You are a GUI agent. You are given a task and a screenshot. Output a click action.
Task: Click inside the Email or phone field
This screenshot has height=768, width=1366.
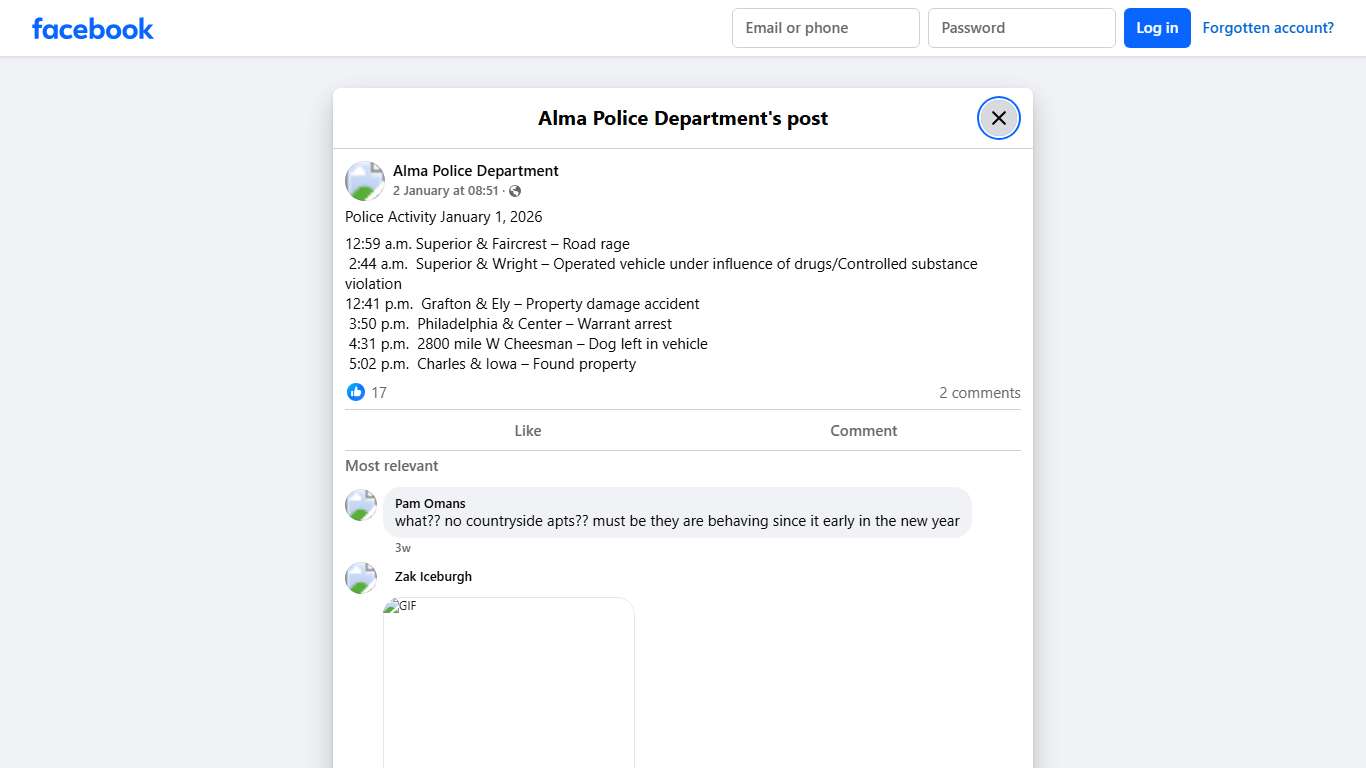tap(825, 27)
